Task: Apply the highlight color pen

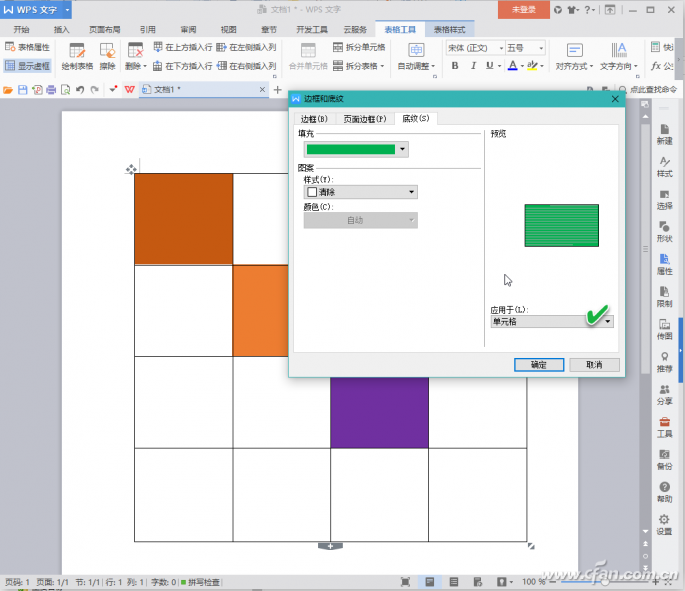Action: tap(532, 66)
